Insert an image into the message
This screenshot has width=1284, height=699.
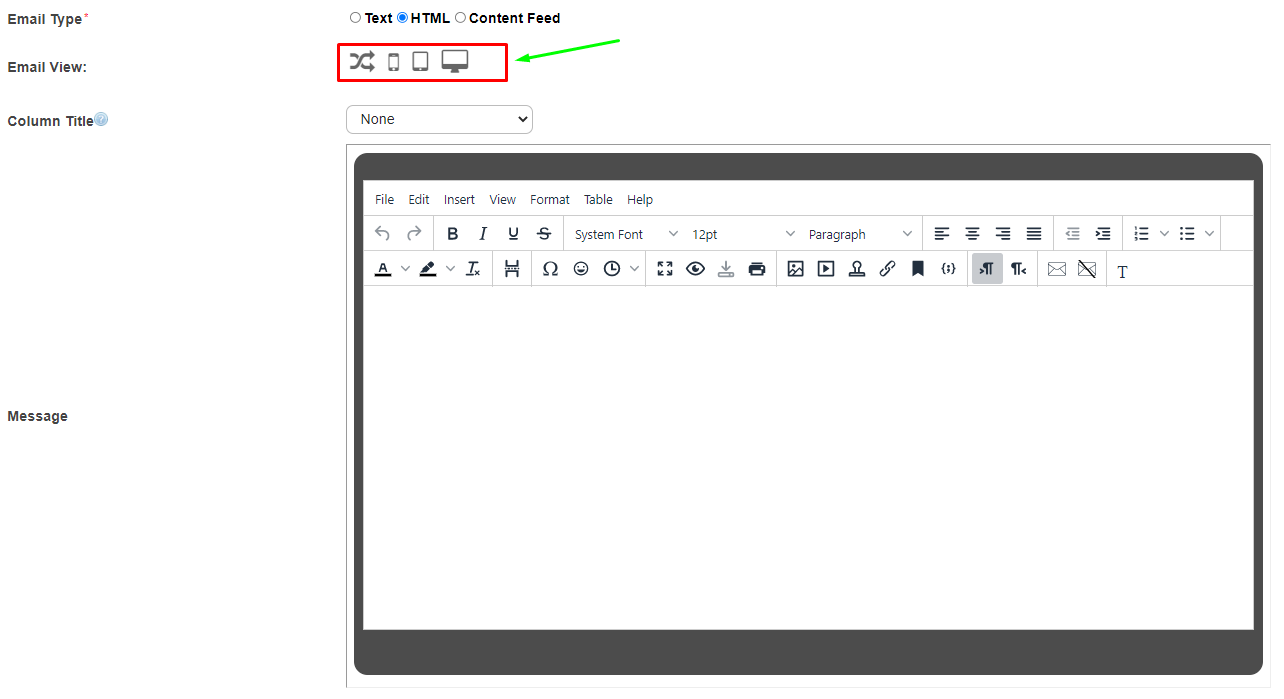(795, 269)
